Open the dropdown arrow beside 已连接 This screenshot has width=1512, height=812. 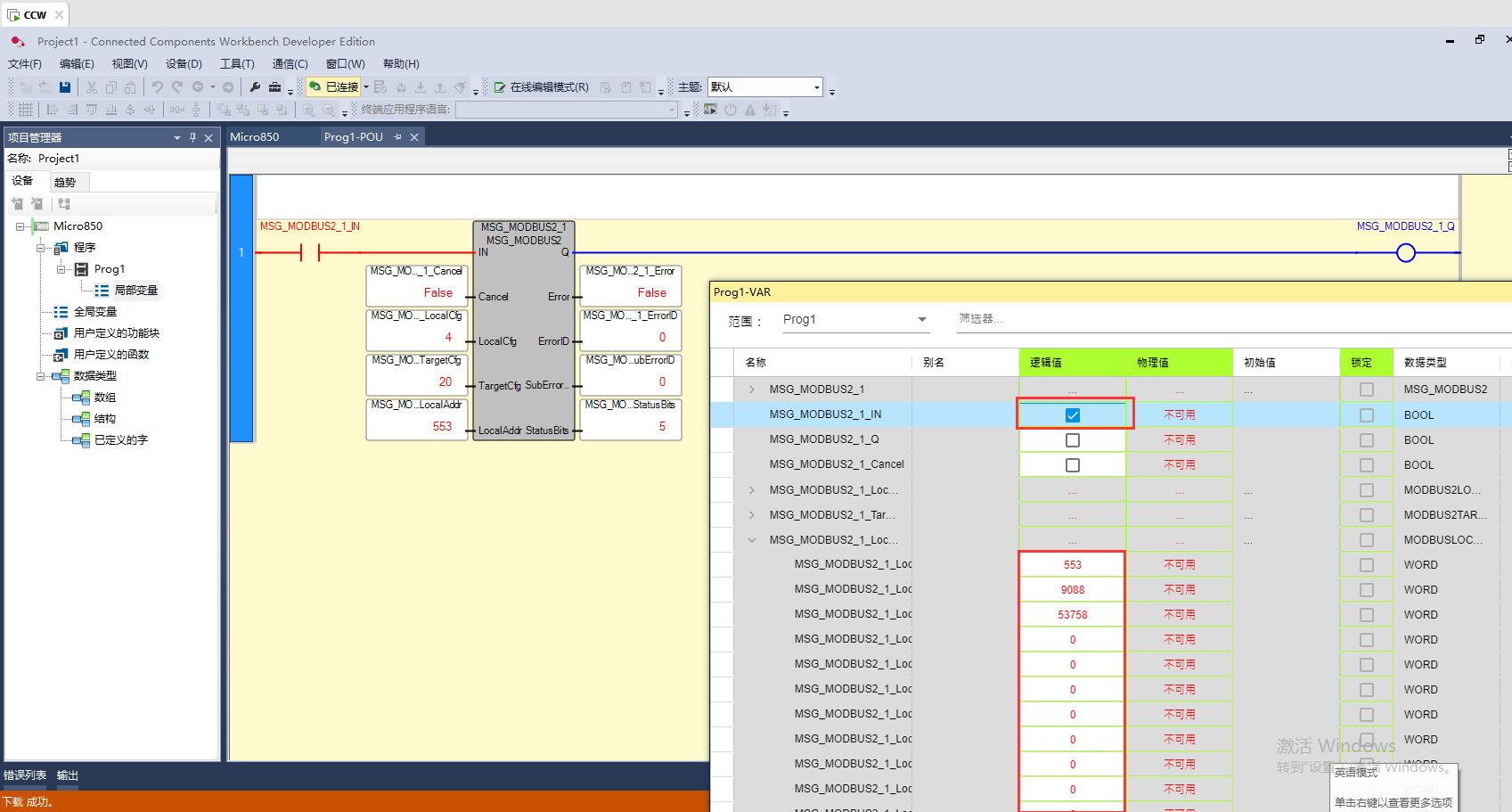click(x=366, y=87)
